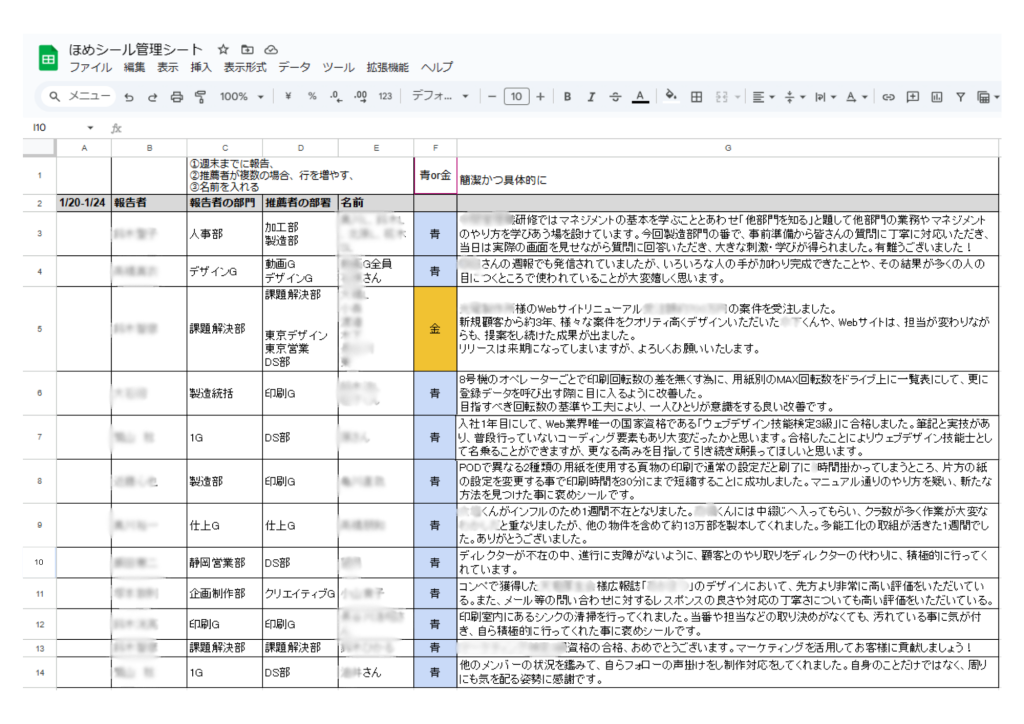
Task: Open the 挿入 menu
Action: pos(200,67)
